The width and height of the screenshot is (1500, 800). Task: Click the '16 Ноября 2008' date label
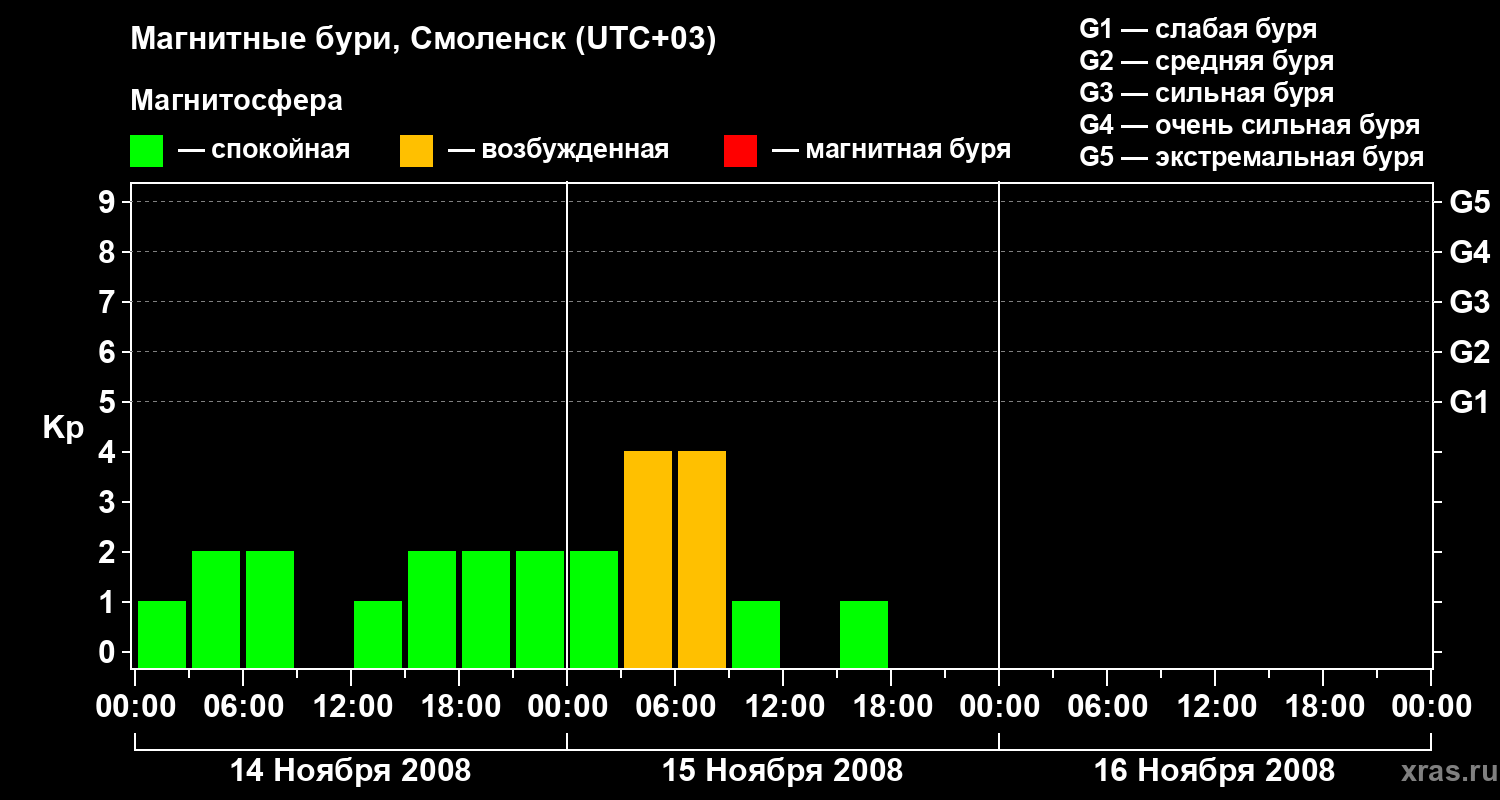tap(1214, 771)
